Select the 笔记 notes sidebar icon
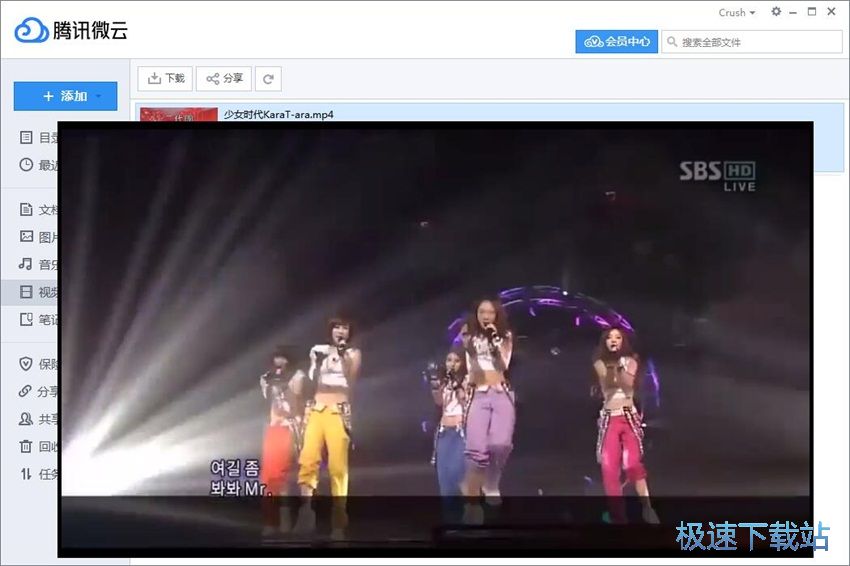Viewport: 850px width, 566px height. point(26,319)
